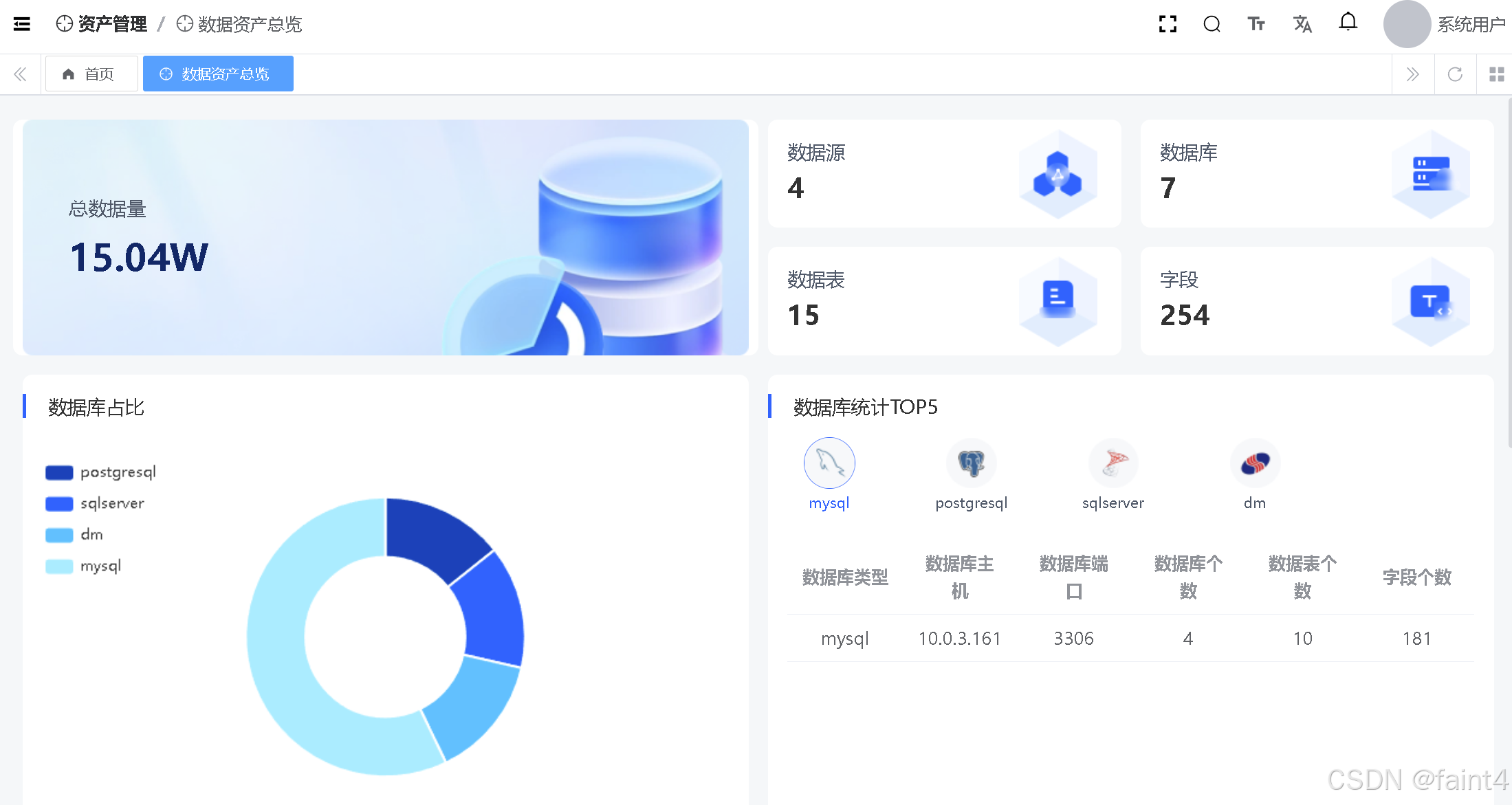Open tab layout grid icon
The image size is (1512, 805).
tap(1496, 74)
